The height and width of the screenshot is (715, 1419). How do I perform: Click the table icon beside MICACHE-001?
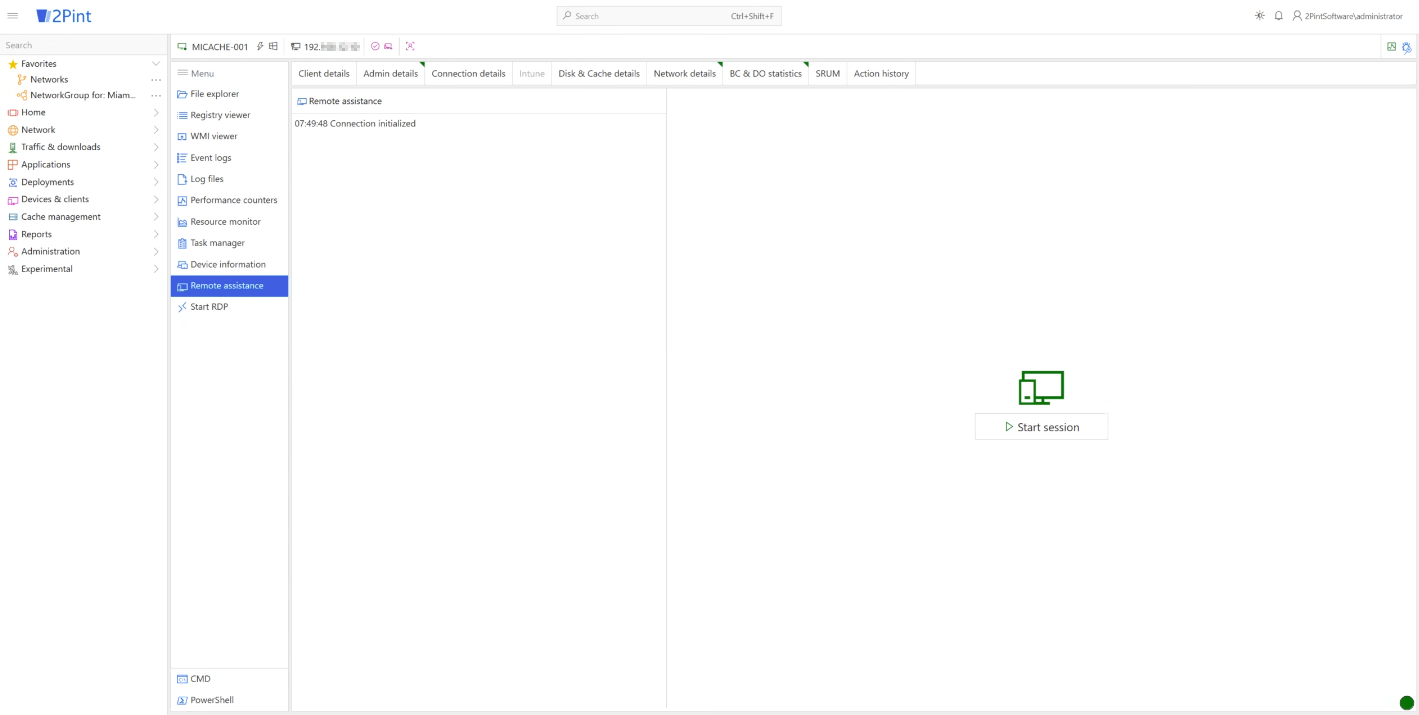tap(273, 46)
